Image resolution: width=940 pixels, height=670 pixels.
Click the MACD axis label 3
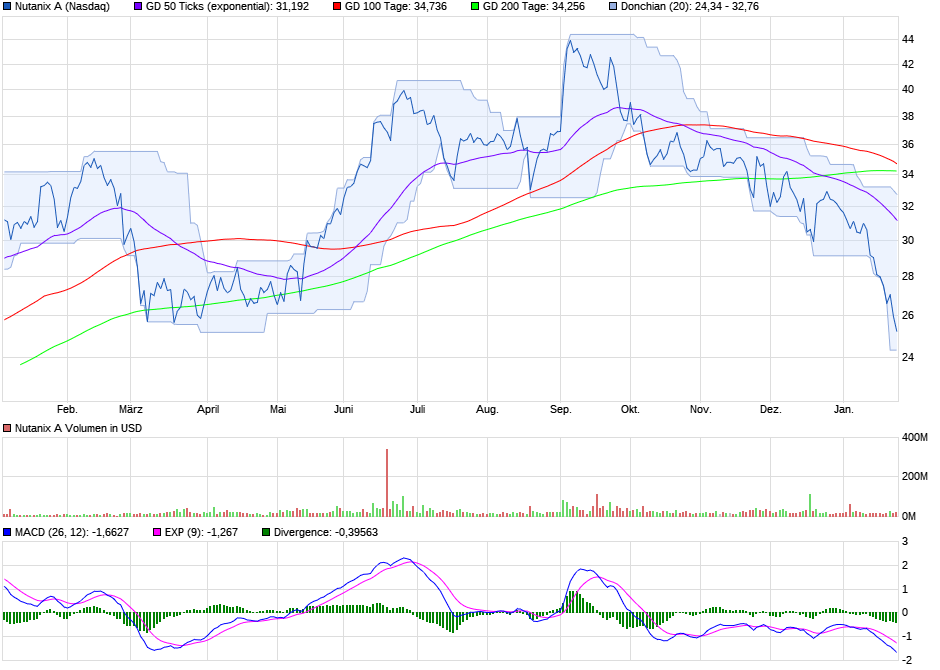[x=905, y=542]
